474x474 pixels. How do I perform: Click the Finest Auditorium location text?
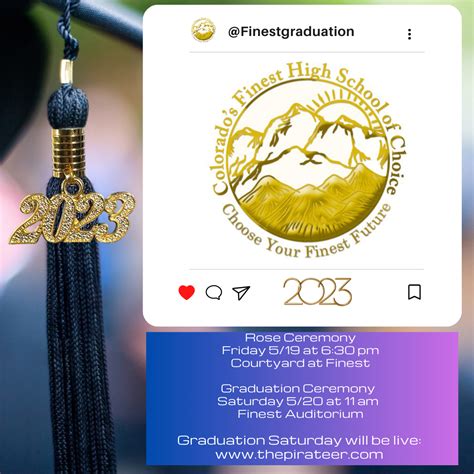coord(300,414)
